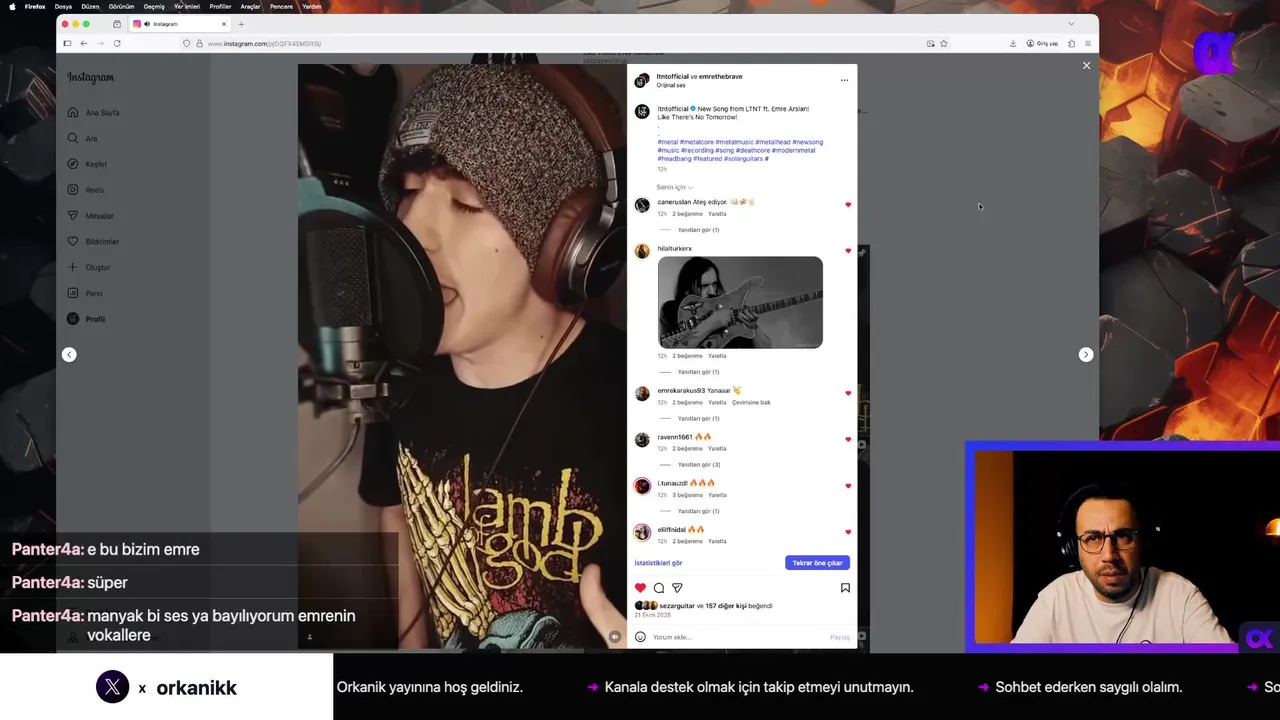1280x720 pixels.
Task: Open Firefox downloads icon
Action: [x=1013, y=44]
